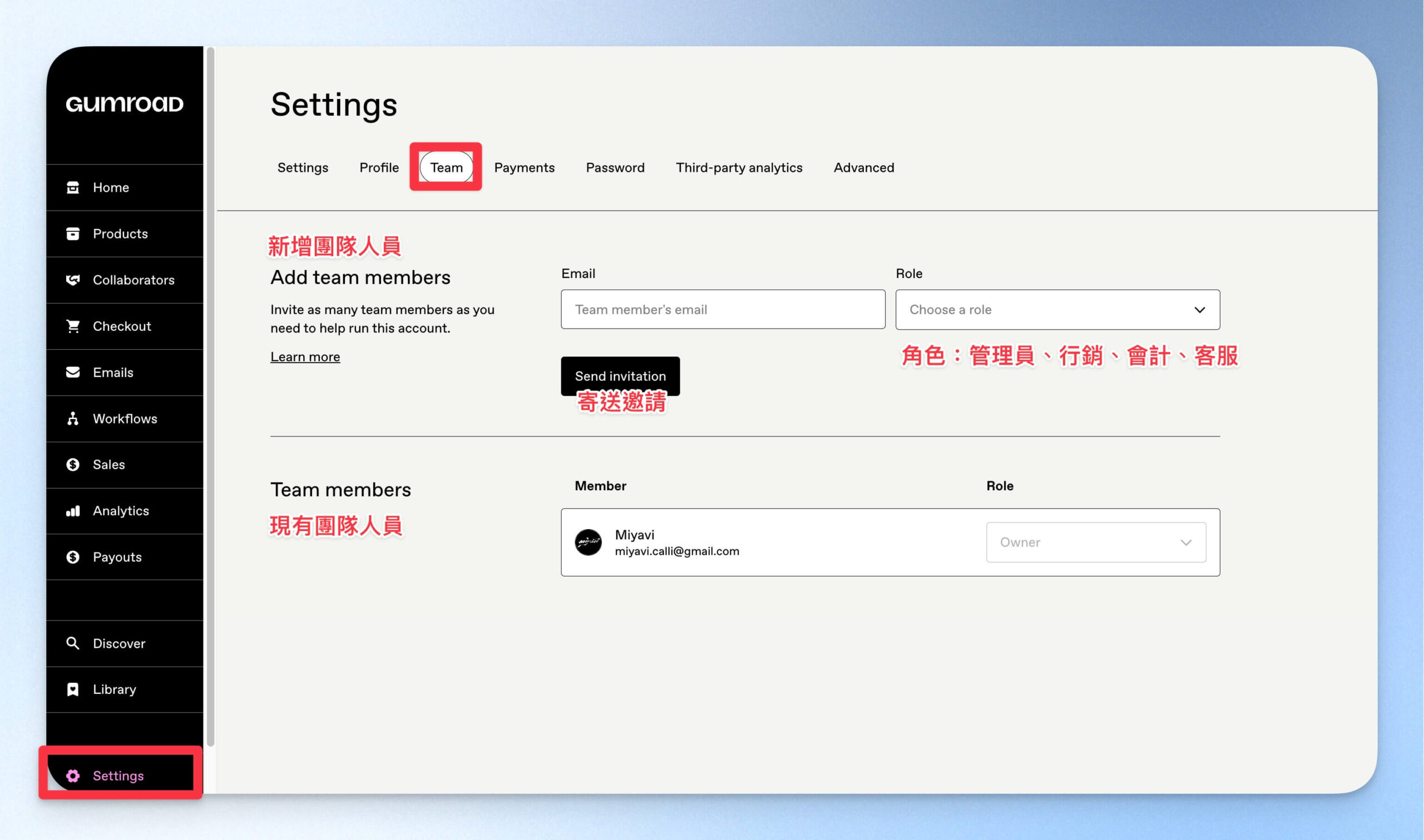
Task: Click the Library bookmark heart icon
Action: (73, 689)
